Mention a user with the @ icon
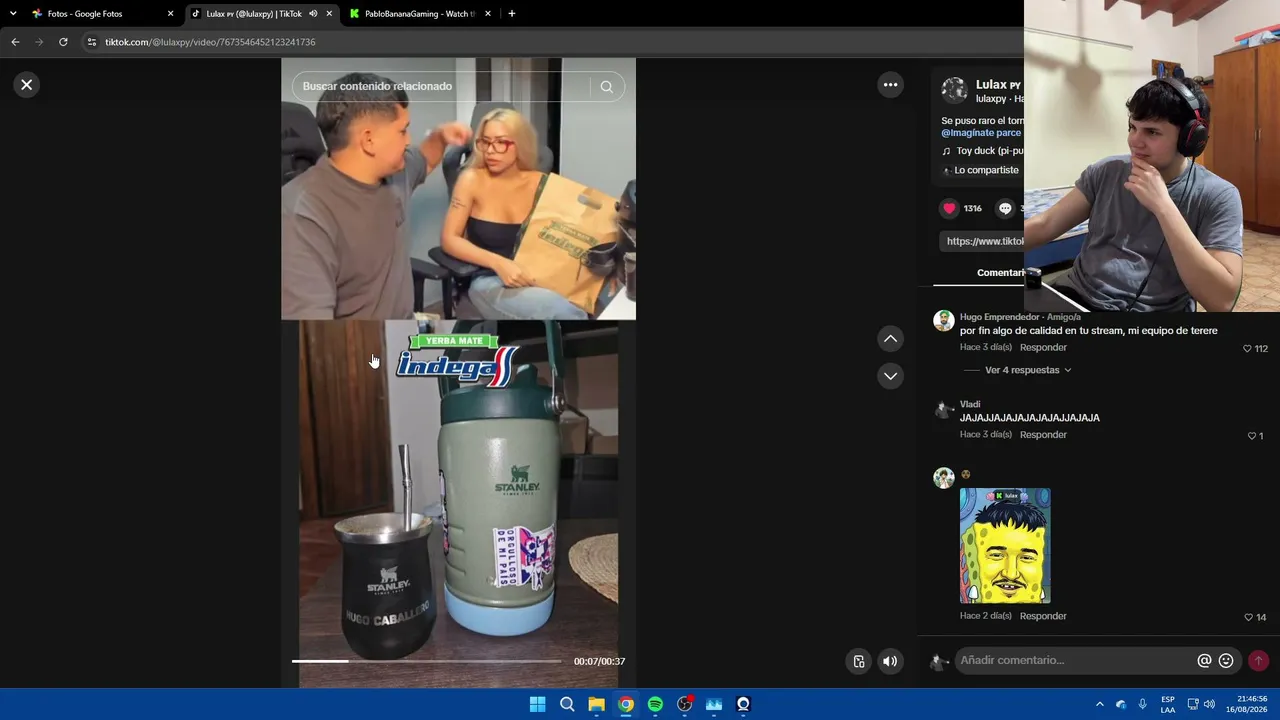1280x720 pixels. coord(1204,661)
